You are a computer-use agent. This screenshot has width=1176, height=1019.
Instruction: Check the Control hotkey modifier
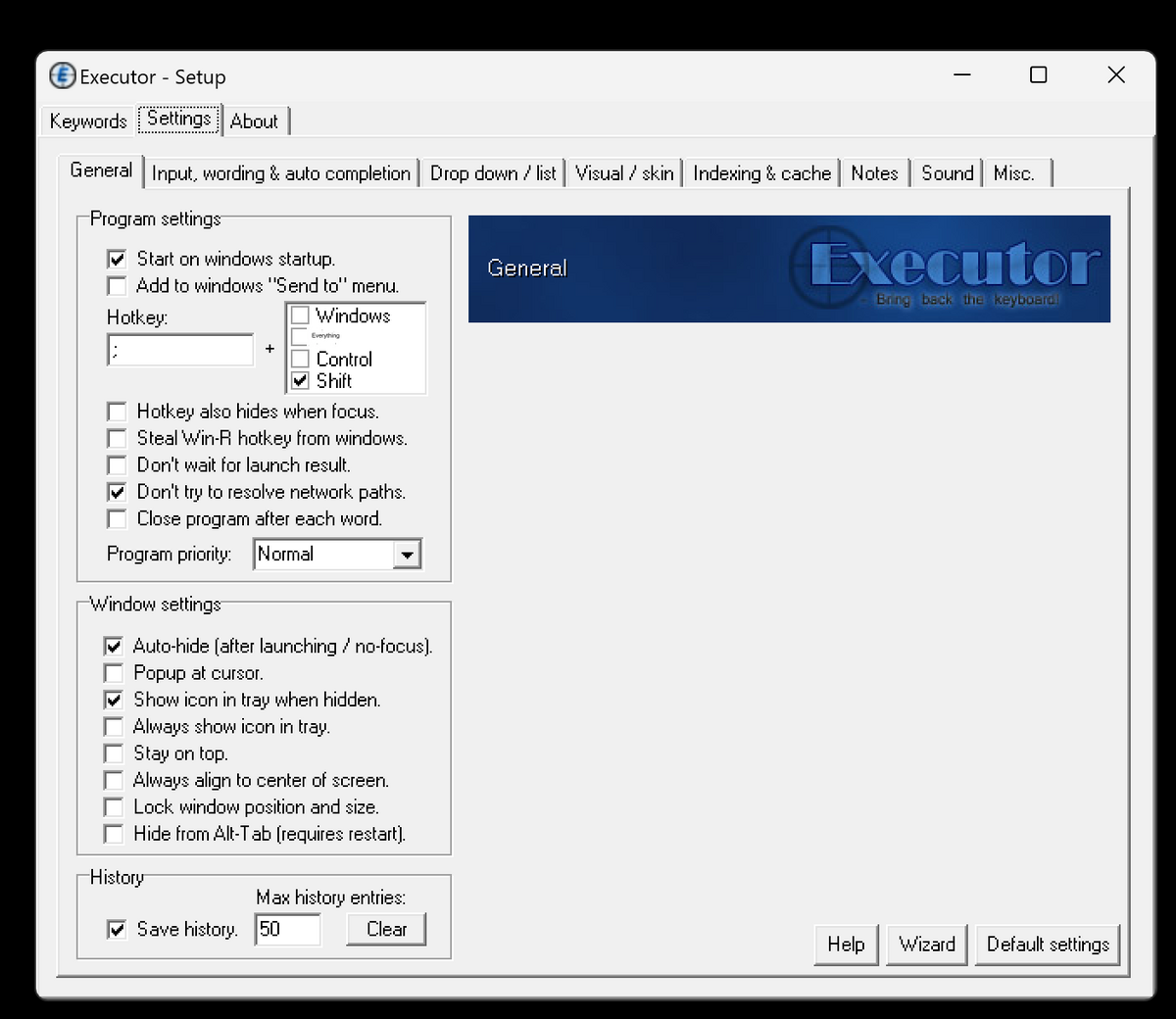300,359
